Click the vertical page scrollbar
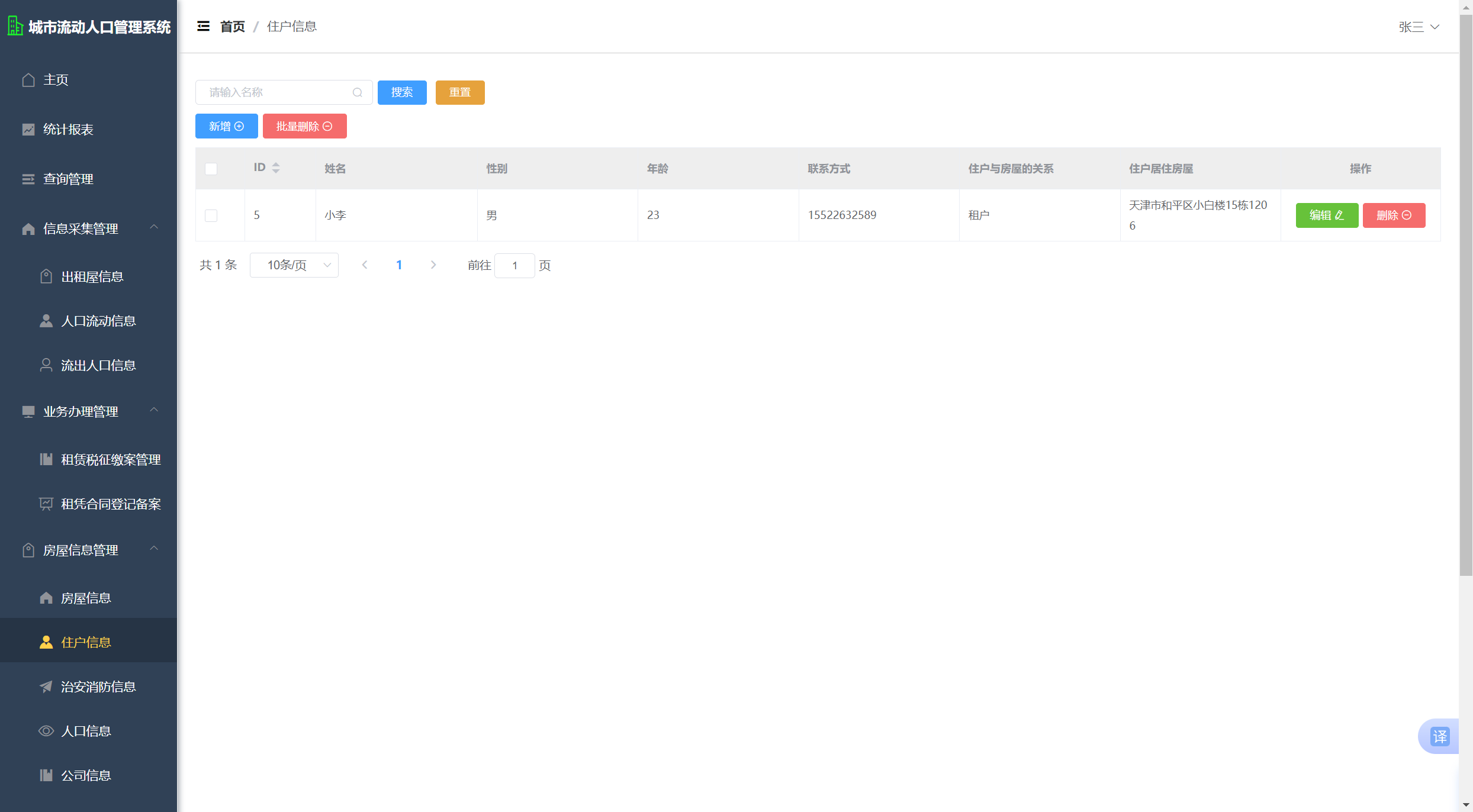 click(1466, 296)
